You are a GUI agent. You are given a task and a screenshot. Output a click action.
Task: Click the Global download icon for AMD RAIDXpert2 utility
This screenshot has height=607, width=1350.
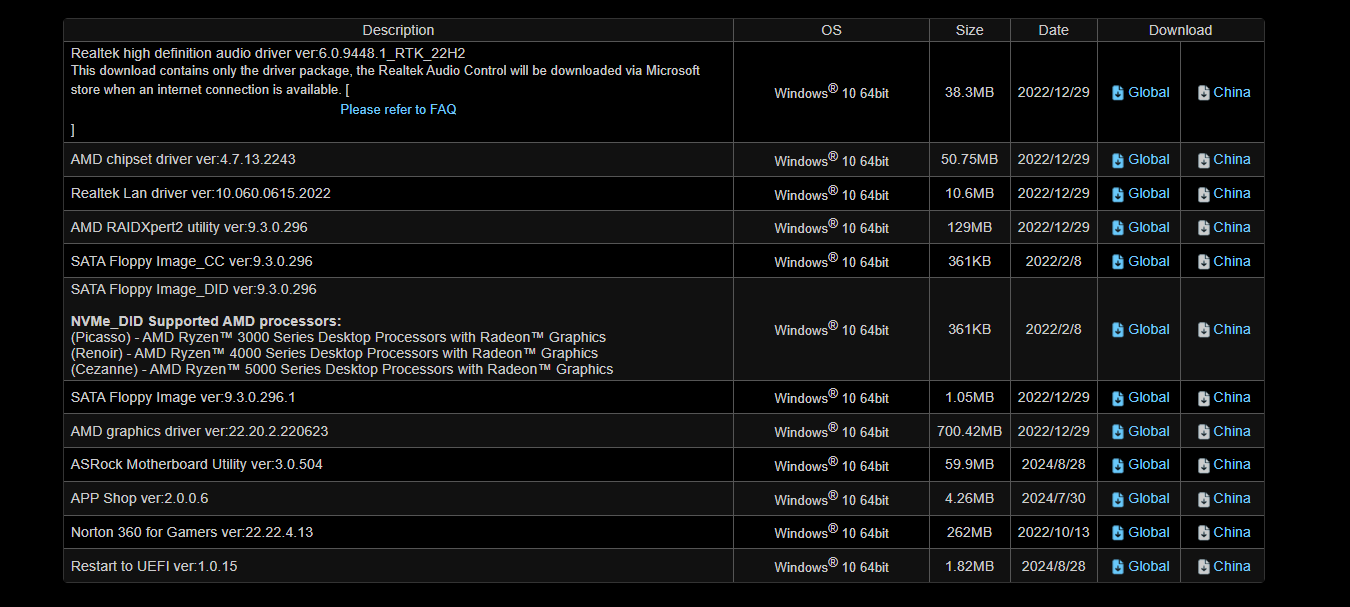tap(1118, 228)
